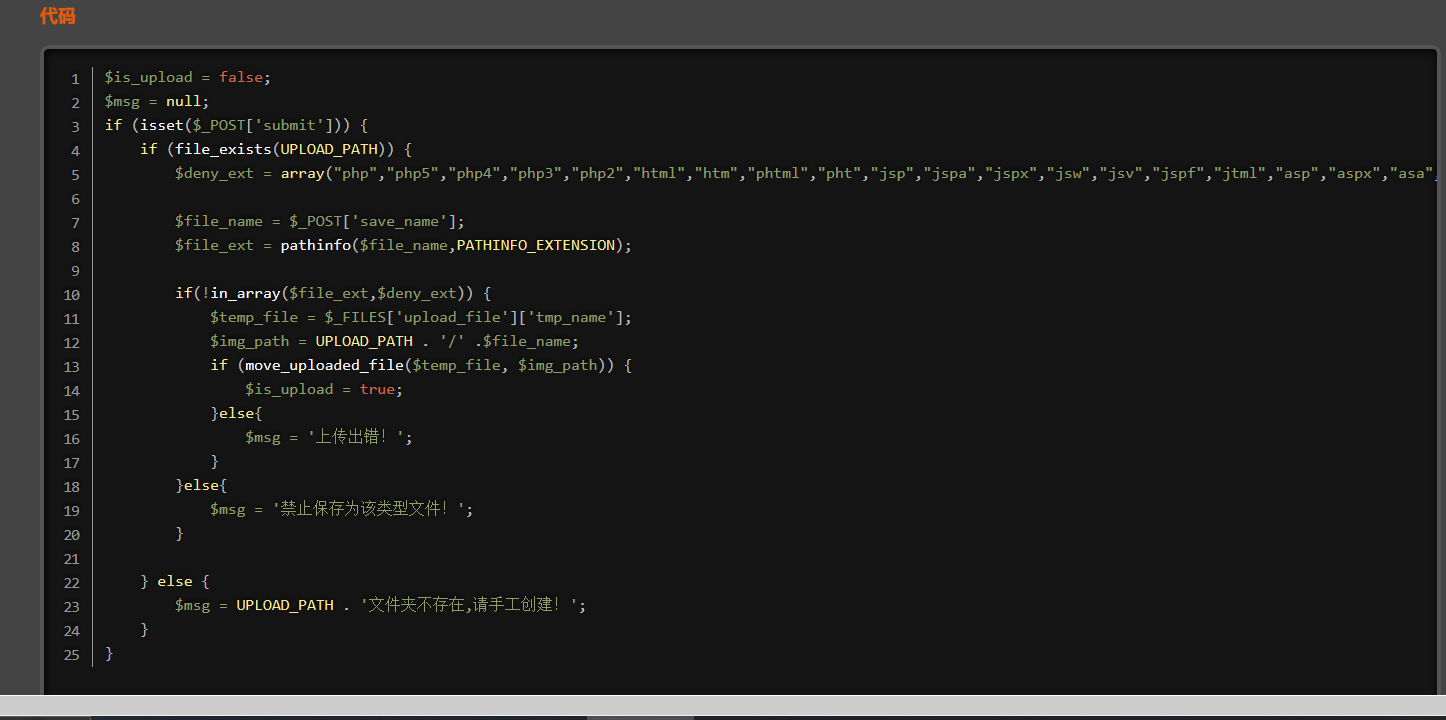Click the '}else{' on line 15
The image size is (1446, 720).
[x=236, y=413]
